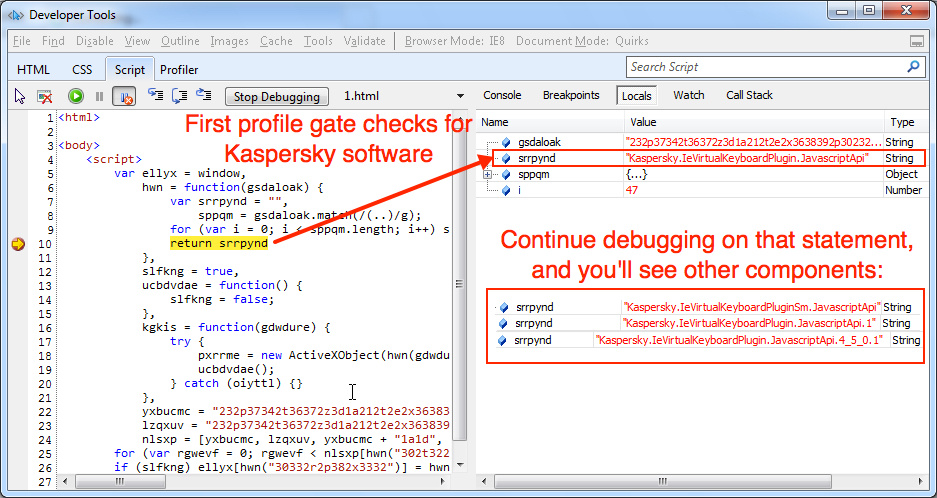Select element by click arrow tool

point(20,96)
